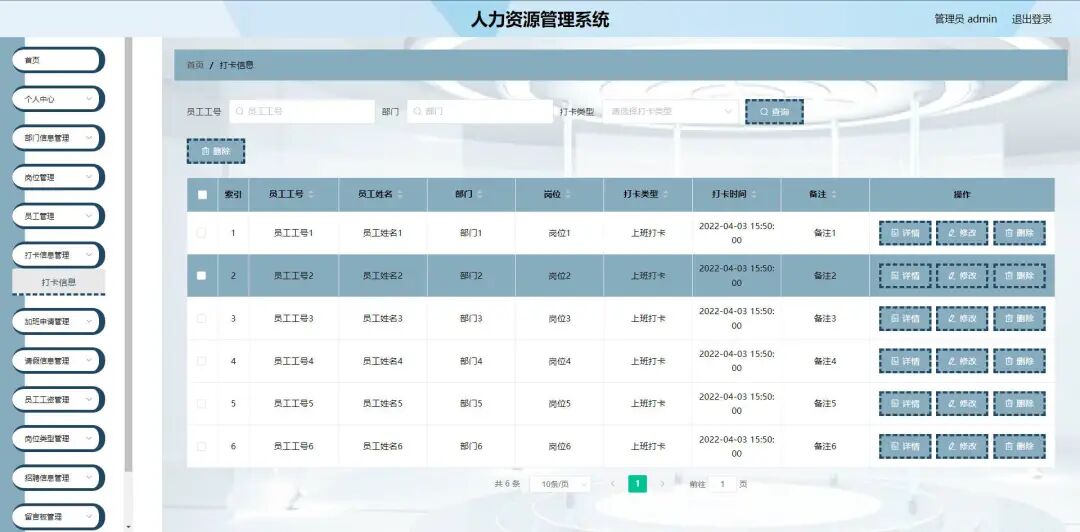Check the checkbox for row 1
The image size is (1080, 532).
click(x=201, y=233)
